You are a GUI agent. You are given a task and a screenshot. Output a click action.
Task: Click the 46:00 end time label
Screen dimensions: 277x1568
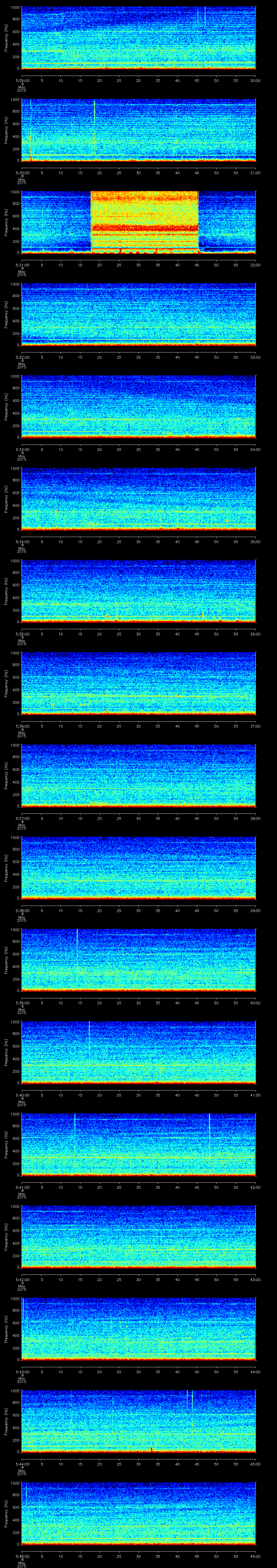pyautogui.click(x=255, y=1556)
